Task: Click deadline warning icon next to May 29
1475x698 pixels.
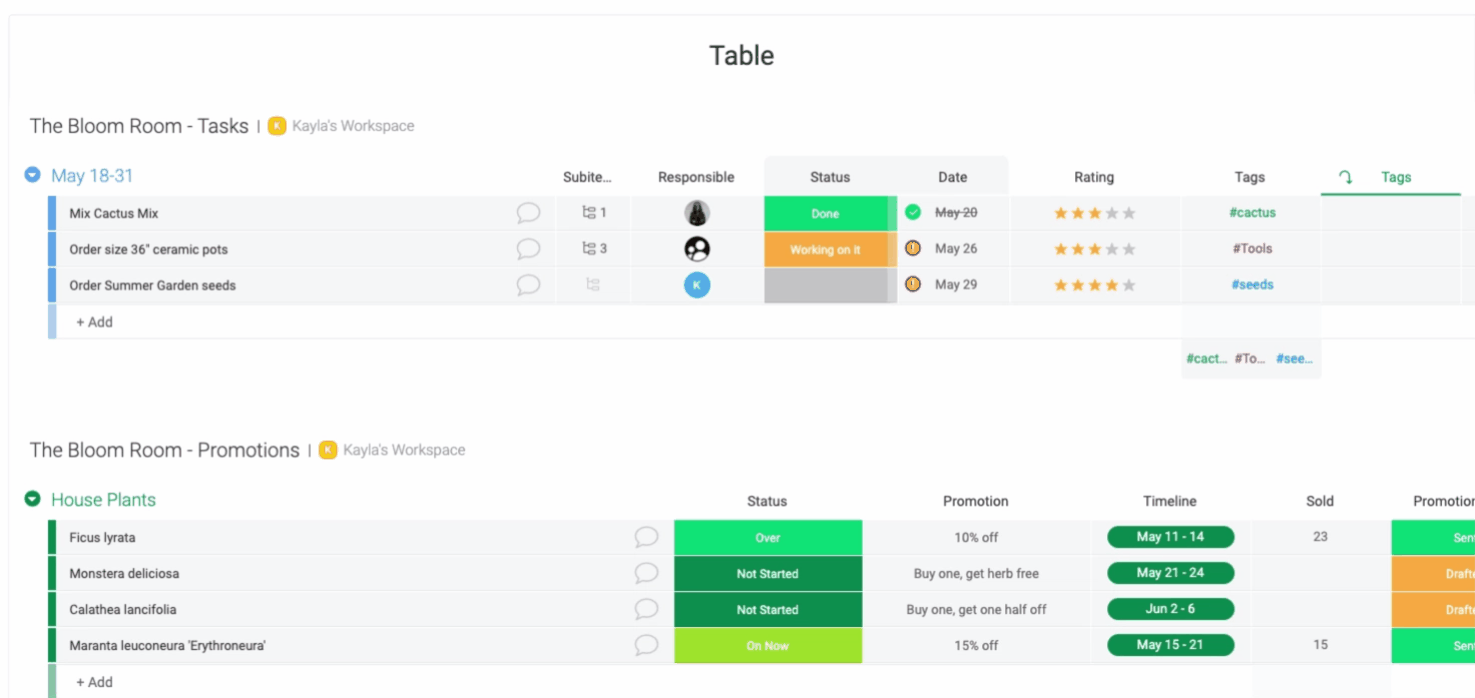Action: tap(913, 284)
